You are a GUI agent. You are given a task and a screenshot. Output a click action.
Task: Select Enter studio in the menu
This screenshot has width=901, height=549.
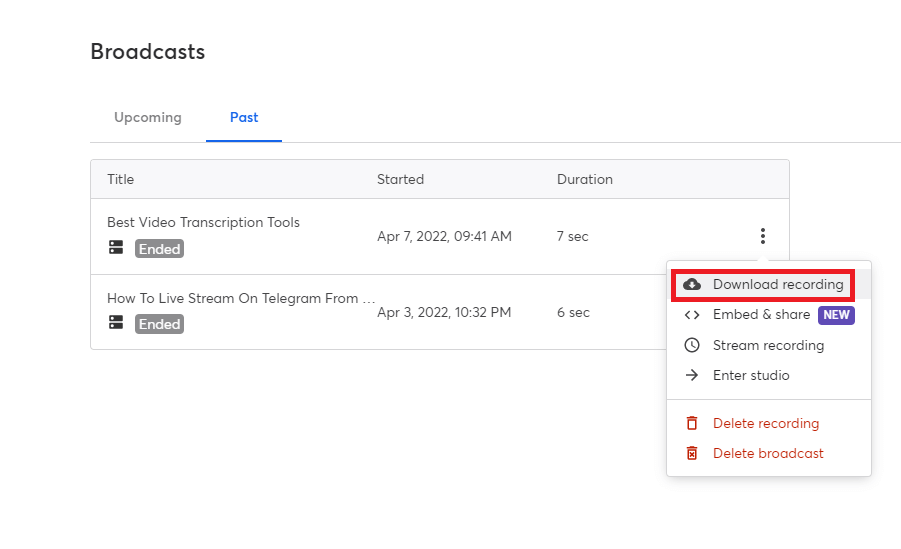(751, 376)
